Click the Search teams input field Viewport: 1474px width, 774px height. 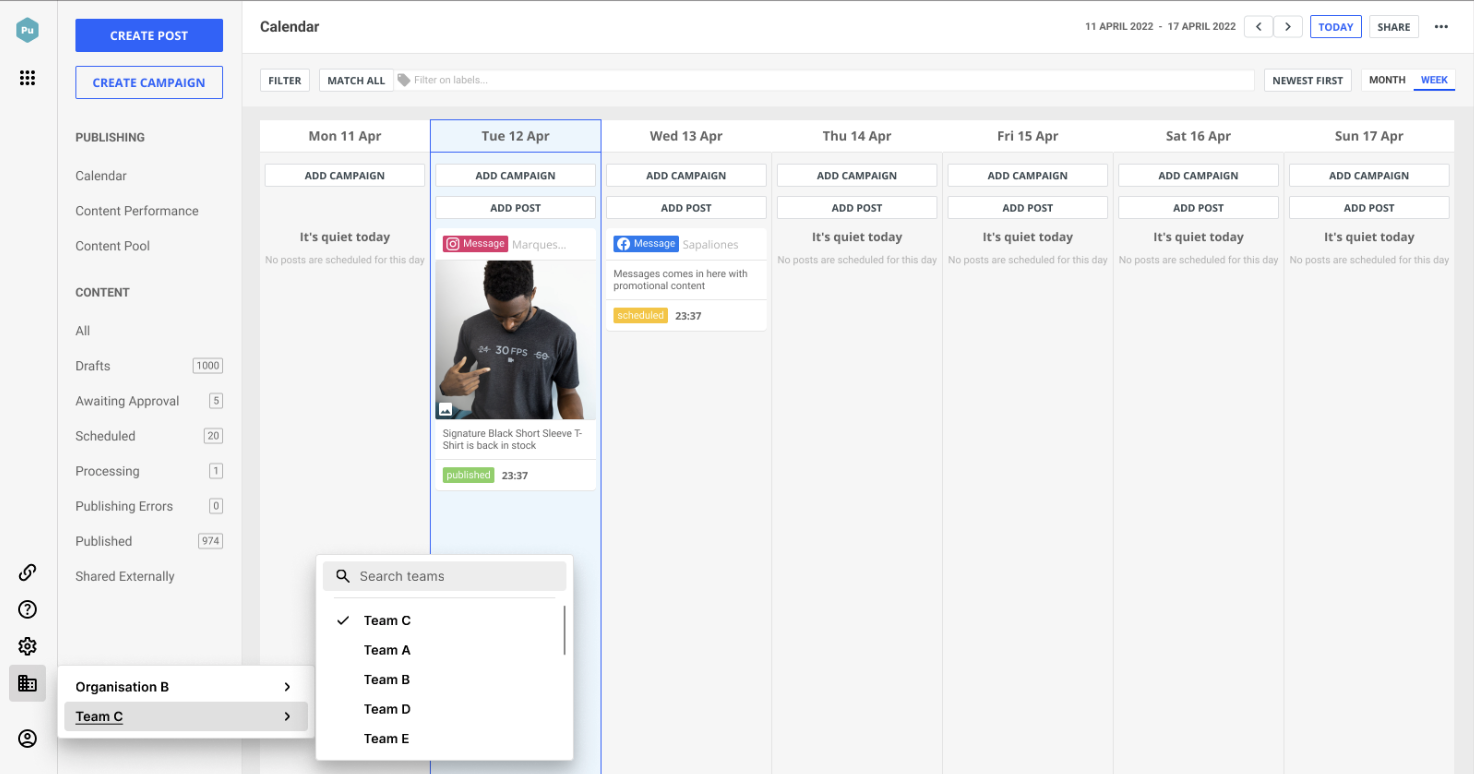(445, 576)
